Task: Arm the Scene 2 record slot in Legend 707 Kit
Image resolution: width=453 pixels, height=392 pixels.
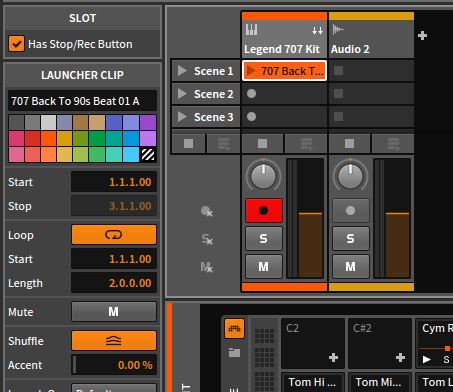Action: pyautogui.click(x=252, y=94)
